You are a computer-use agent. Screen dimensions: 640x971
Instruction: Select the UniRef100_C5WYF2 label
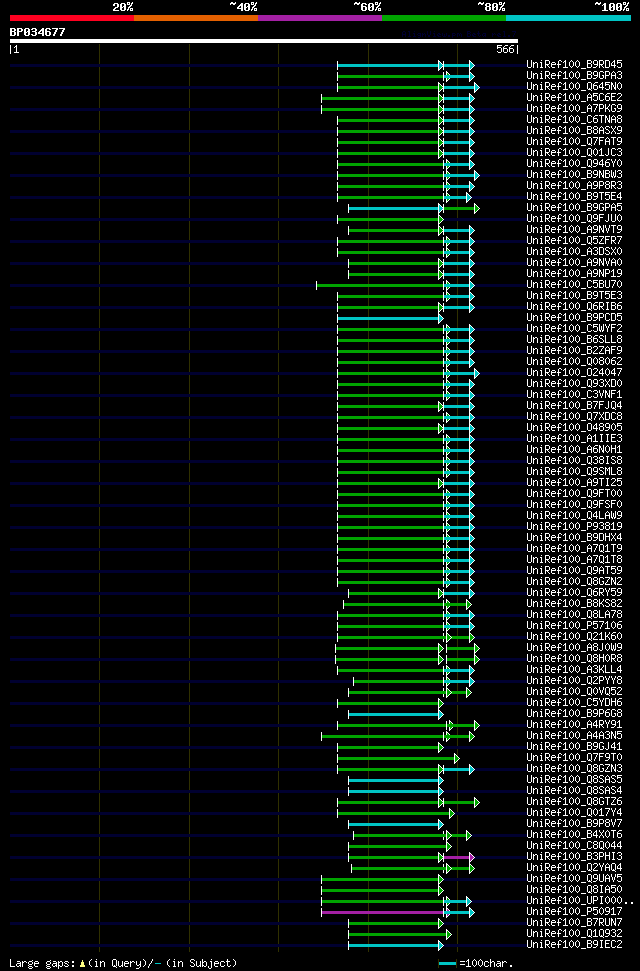click(574, 329)
